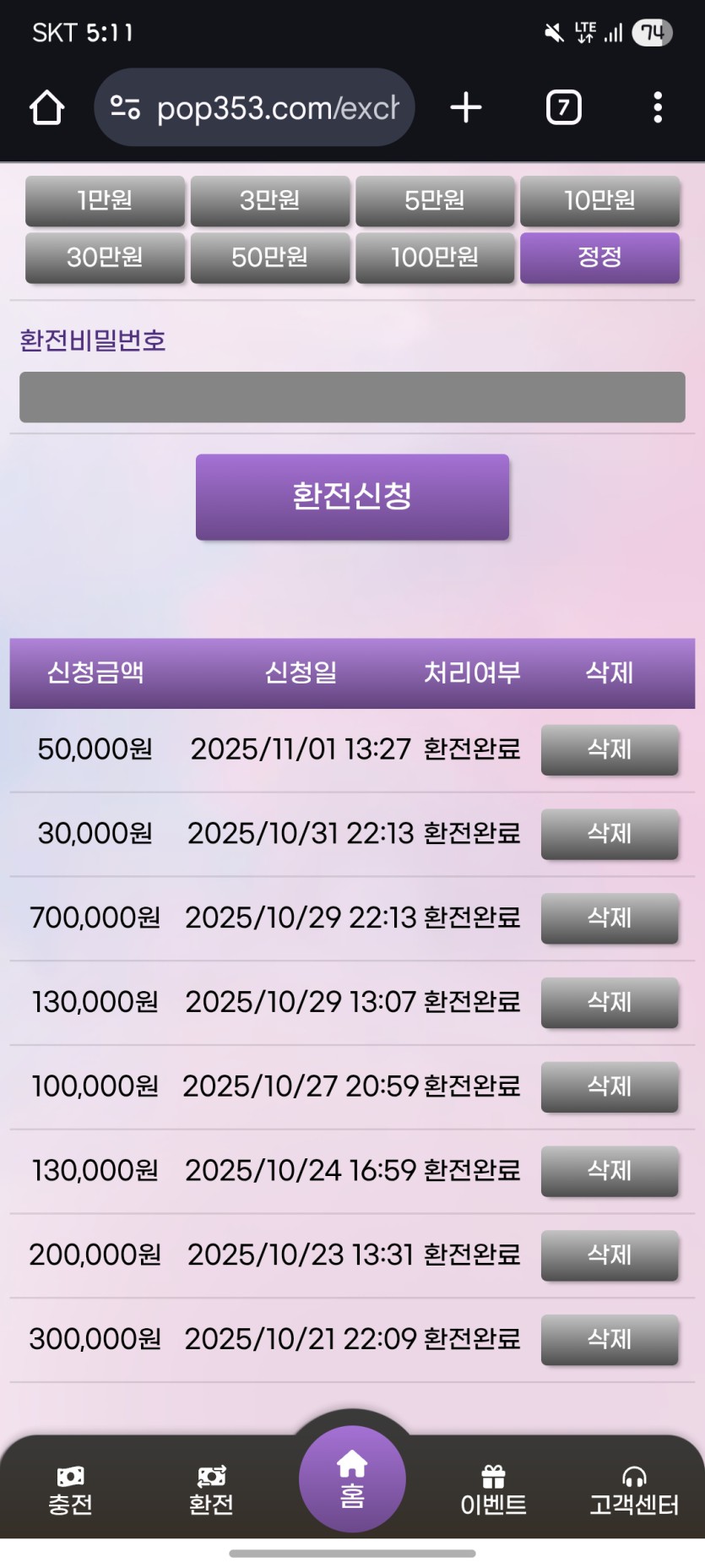Select the 1만원 amount button
The width and height of the screenshot is (705, 1568).
tap(105, 201)
